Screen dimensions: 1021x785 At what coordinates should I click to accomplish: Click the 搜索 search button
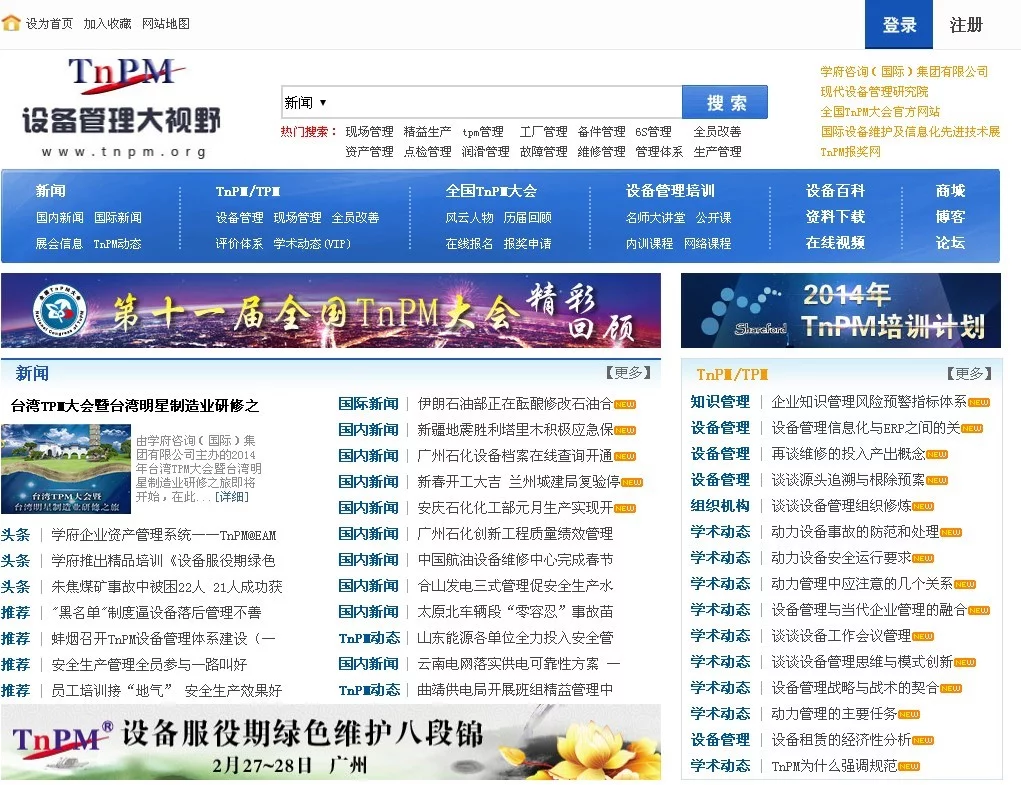pos(725,102)
